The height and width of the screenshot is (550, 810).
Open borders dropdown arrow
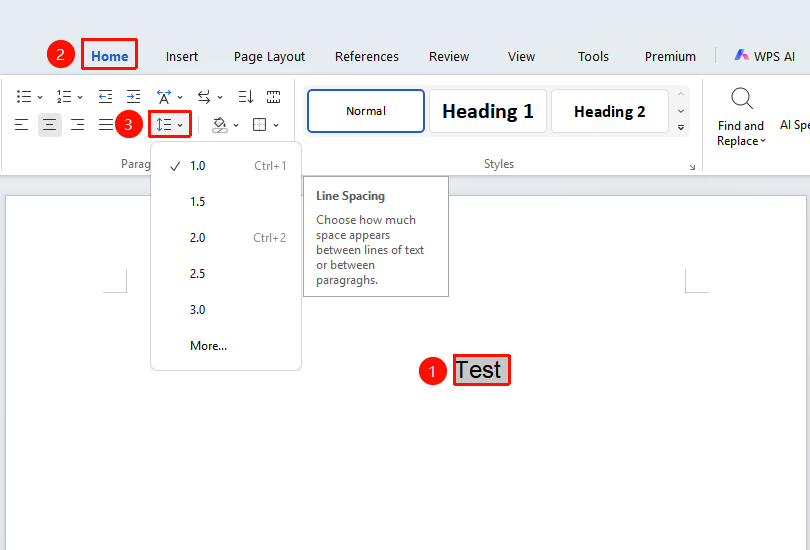click(x=276, y=125)
